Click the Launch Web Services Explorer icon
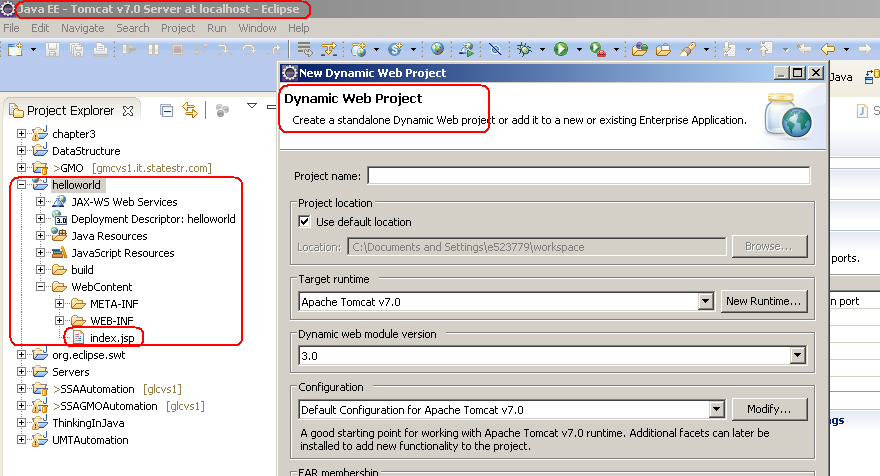This screenshot has width=880, height=476. (466, 49)
